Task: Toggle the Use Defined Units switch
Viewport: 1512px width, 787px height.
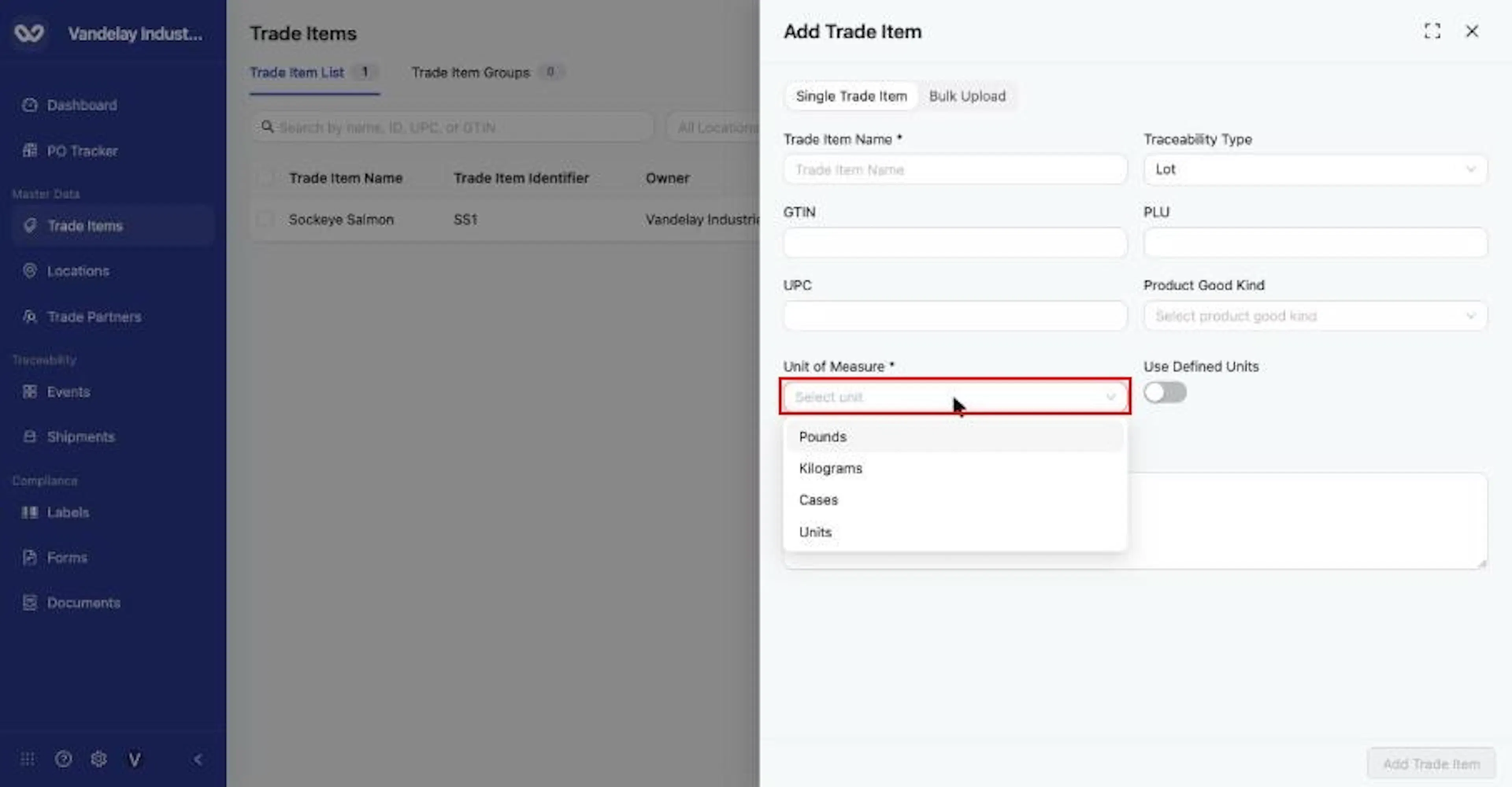Action: click(1165, 392)
